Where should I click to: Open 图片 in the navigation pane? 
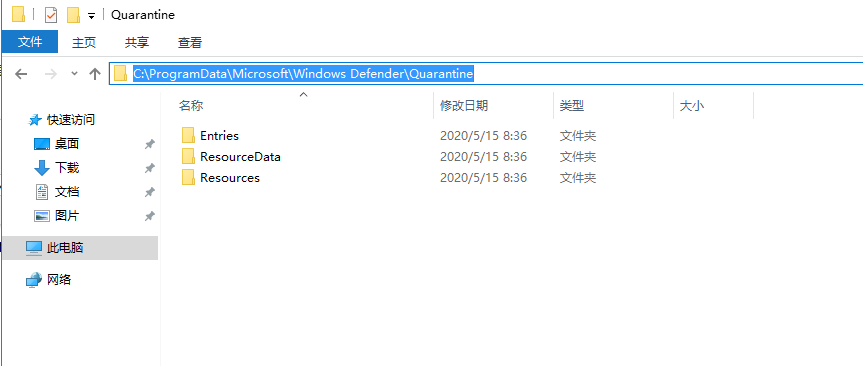pyautogui.click(x=67, y=216)
